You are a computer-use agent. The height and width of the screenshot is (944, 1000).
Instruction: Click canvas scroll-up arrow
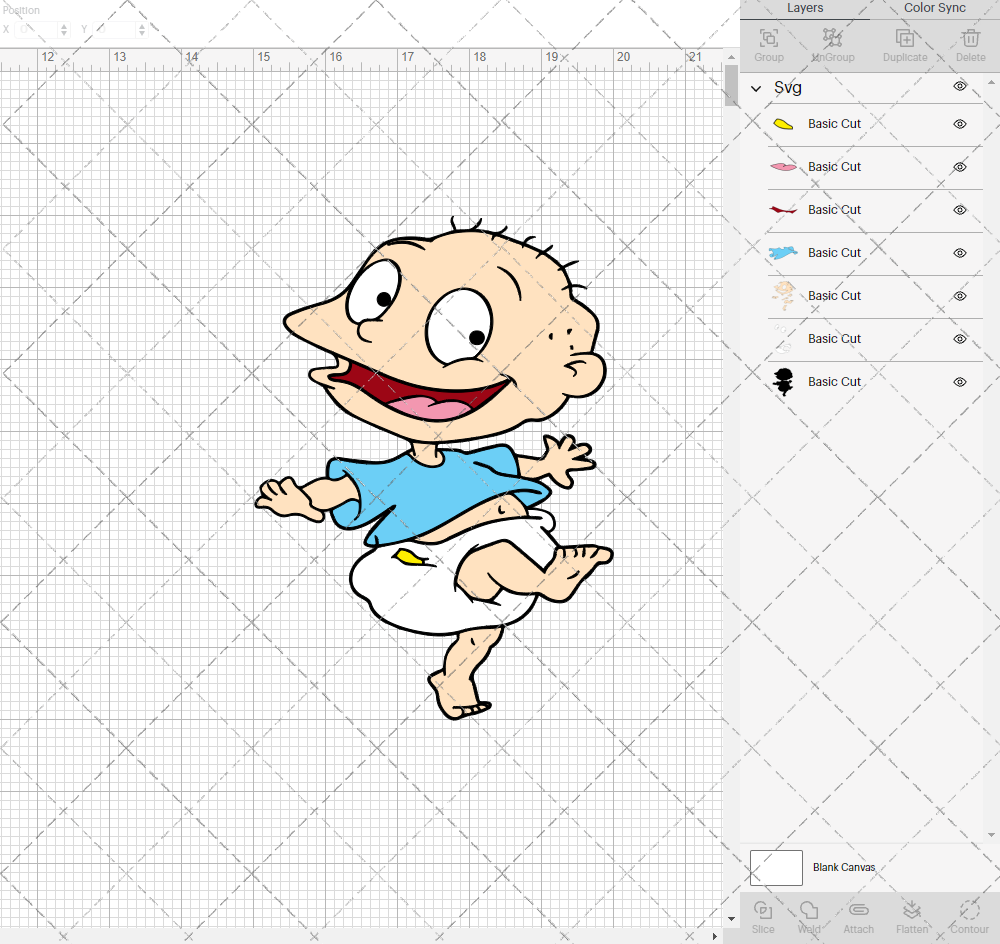732,57
